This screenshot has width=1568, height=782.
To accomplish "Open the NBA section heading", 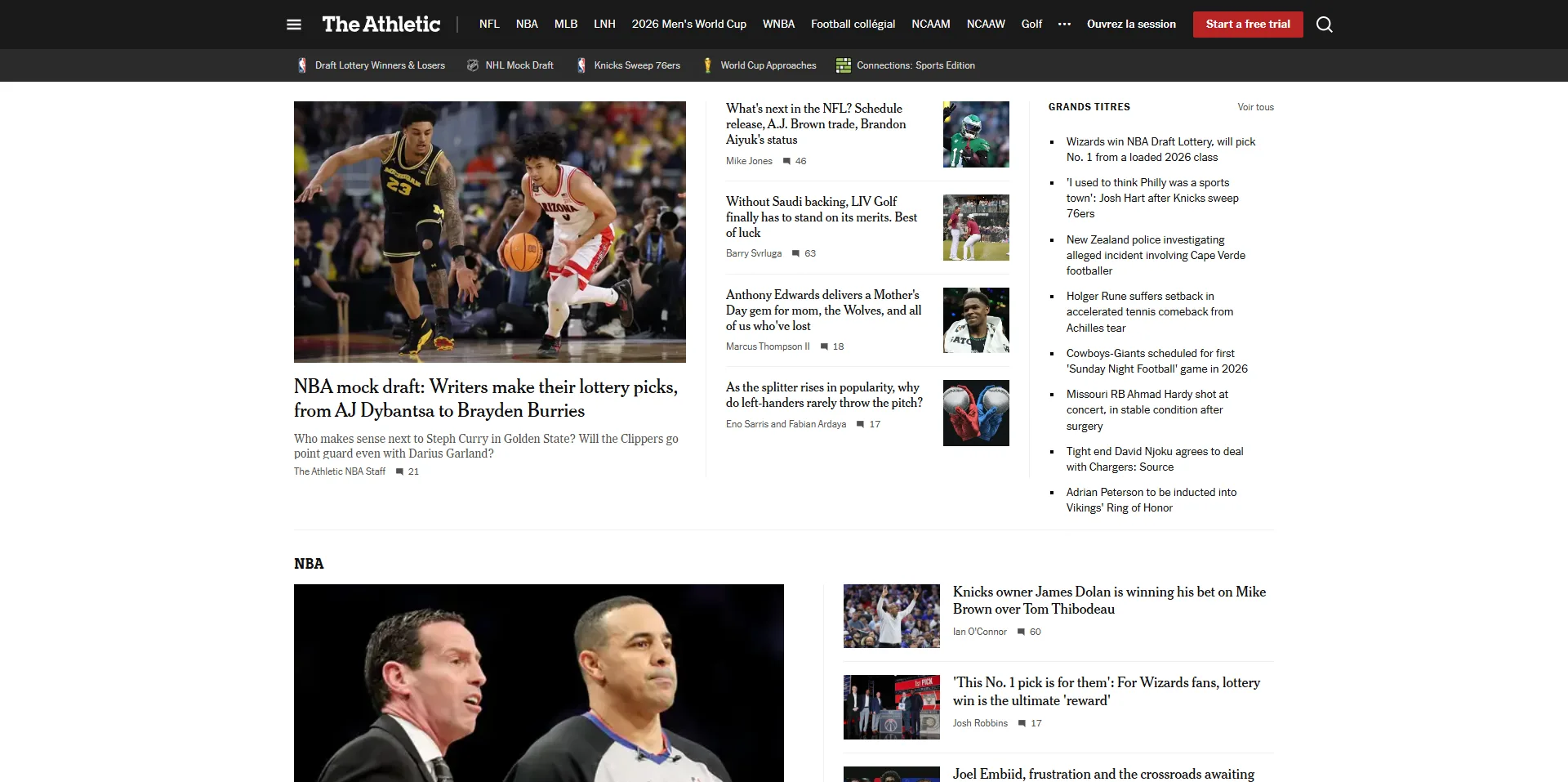I will pos(309,564).
